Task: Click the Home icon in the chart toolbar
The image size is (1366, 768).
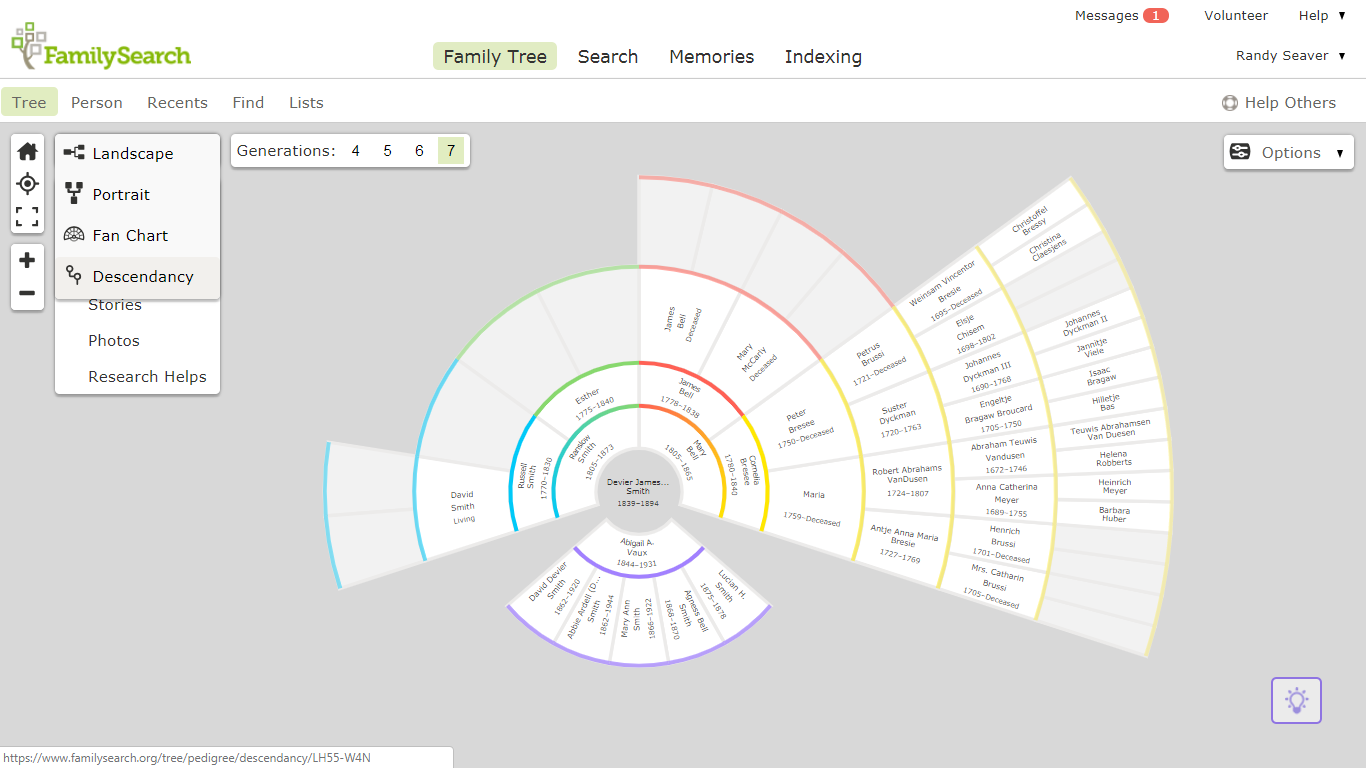Action: click(x=27, y=150)
